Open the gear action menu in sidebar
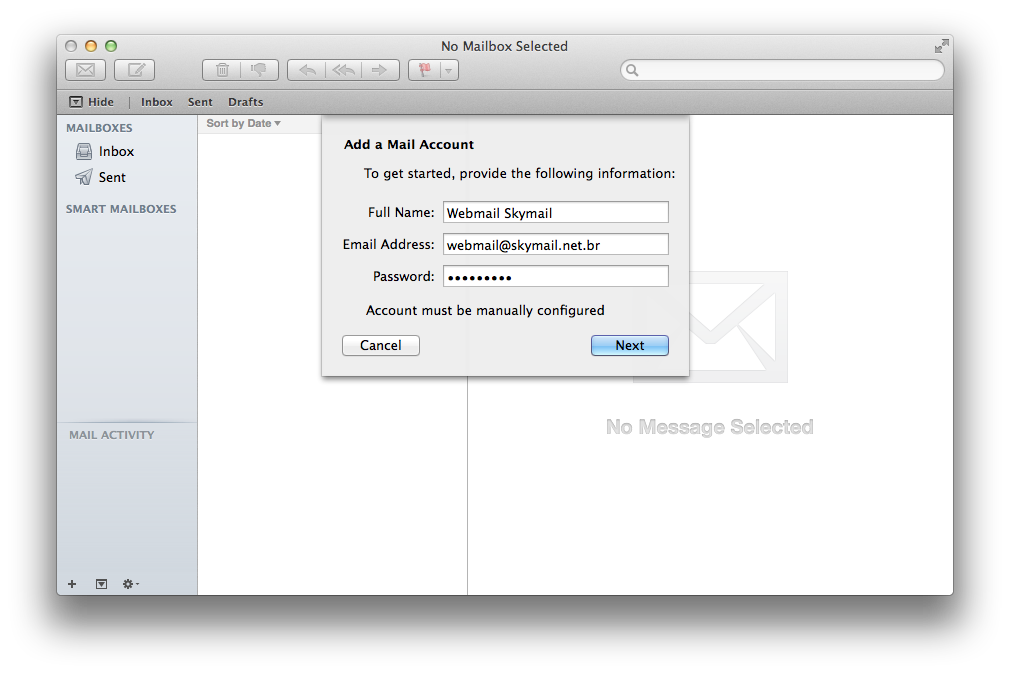The height and width of the screenshot is (674, 1010). [130, 584]
